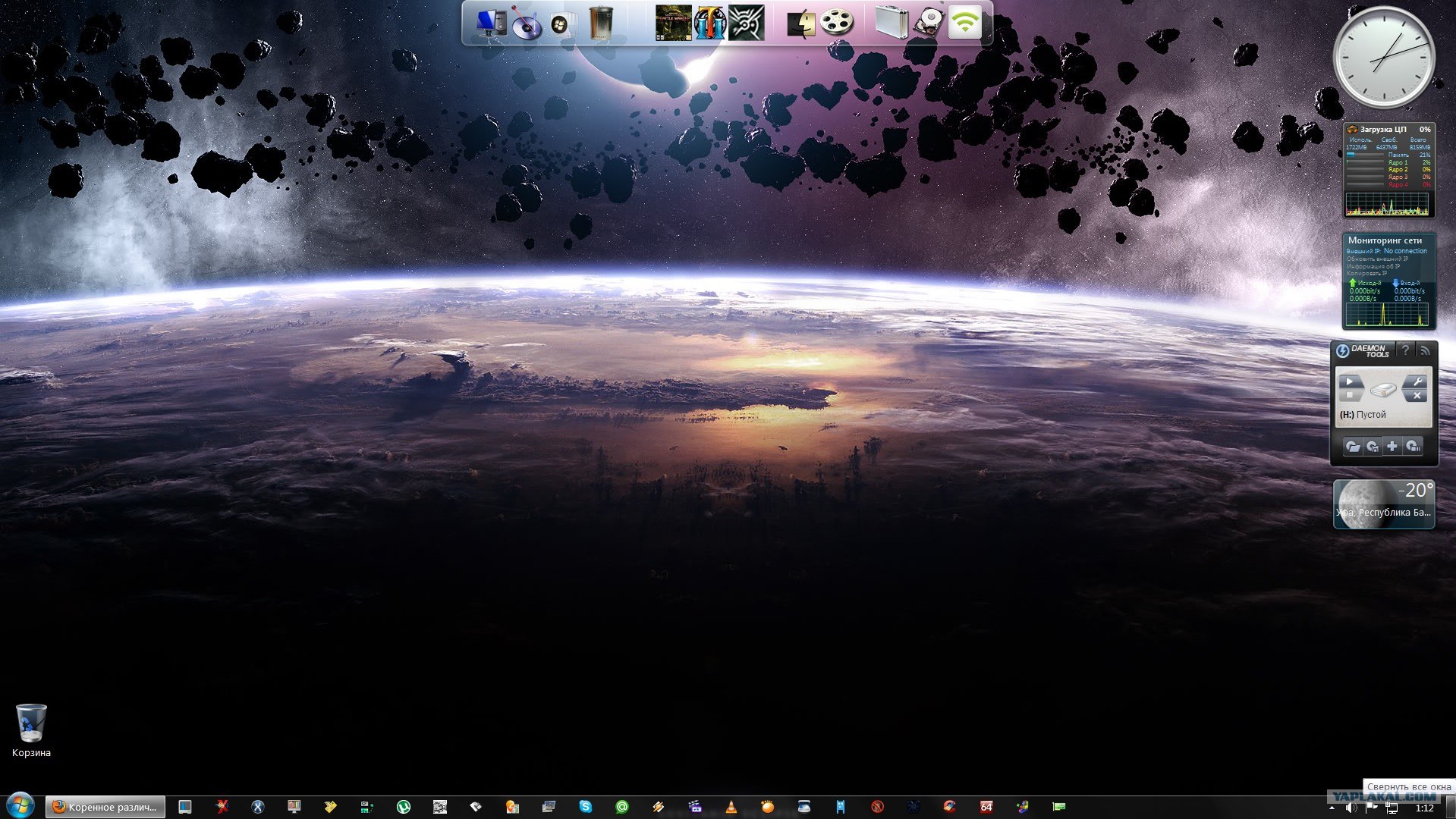Launch the Titan Quest II dock icon
This screenshot has width=1456, height=819.
[709, 23]
